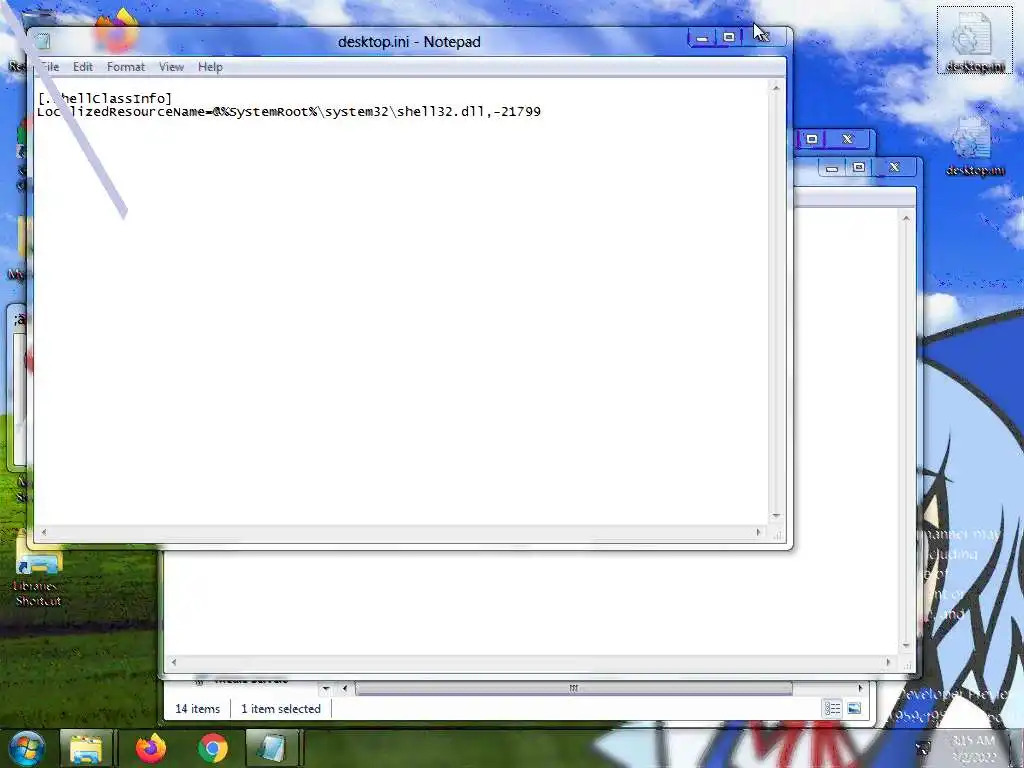
Task: Click the taskbar clock
Action: [x=974, y=749]
